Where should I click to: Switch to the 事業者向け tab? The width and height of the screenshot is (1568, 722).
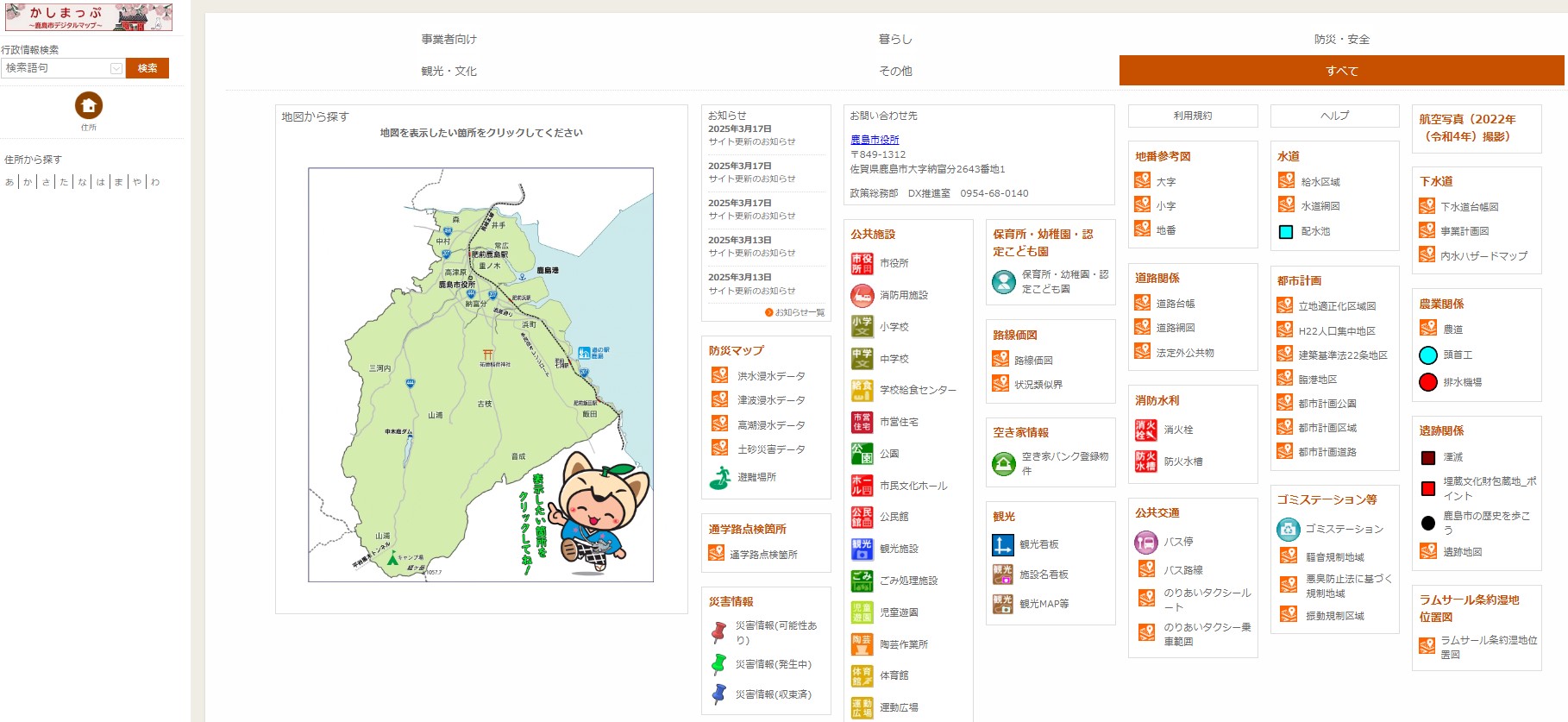click(448, 40)
